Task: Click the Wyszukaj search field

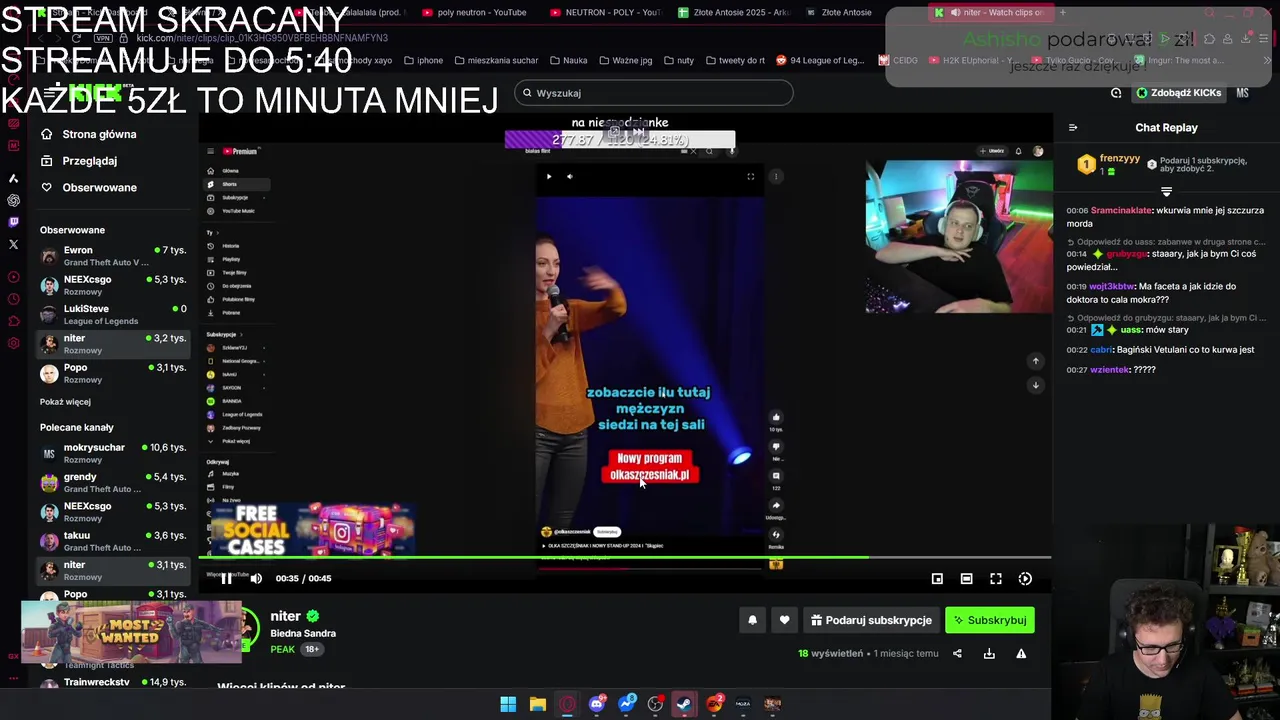Action: pyautogui.click(x=654, y=93)
